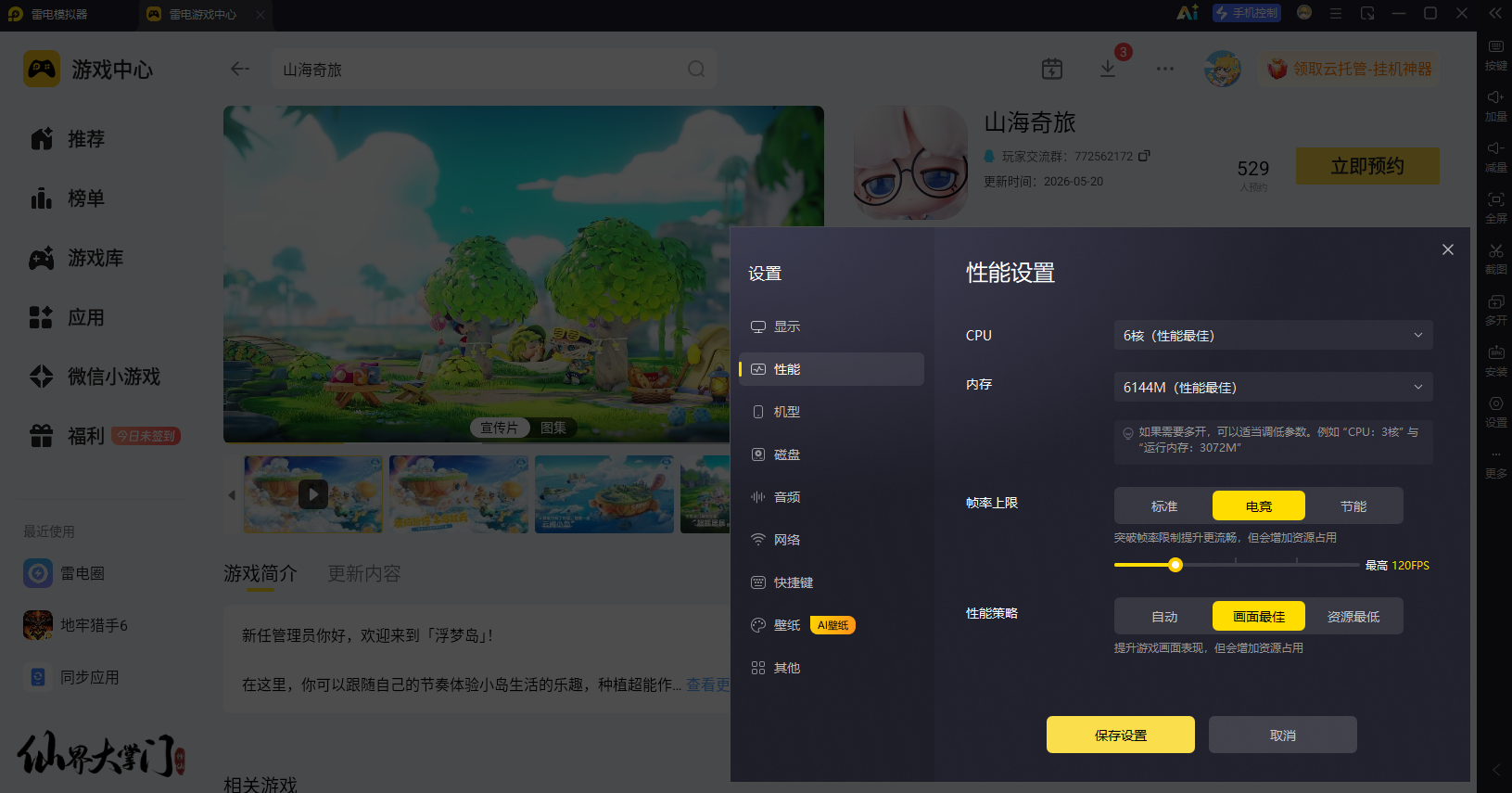This screenshot has height=793, width=1512.
Task: Show the 图集 gallery on banner
Action: click(x=553, y=428)
